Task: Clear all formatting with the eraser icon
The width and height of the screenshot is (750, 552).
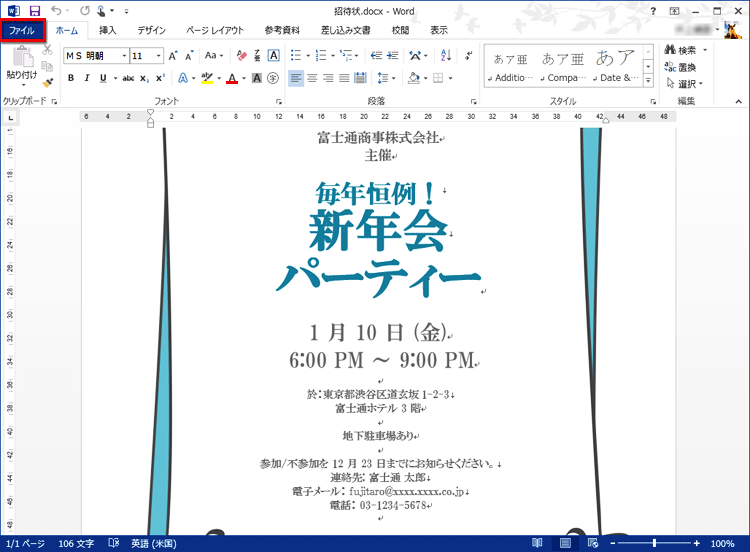Action: click(242, 56)
